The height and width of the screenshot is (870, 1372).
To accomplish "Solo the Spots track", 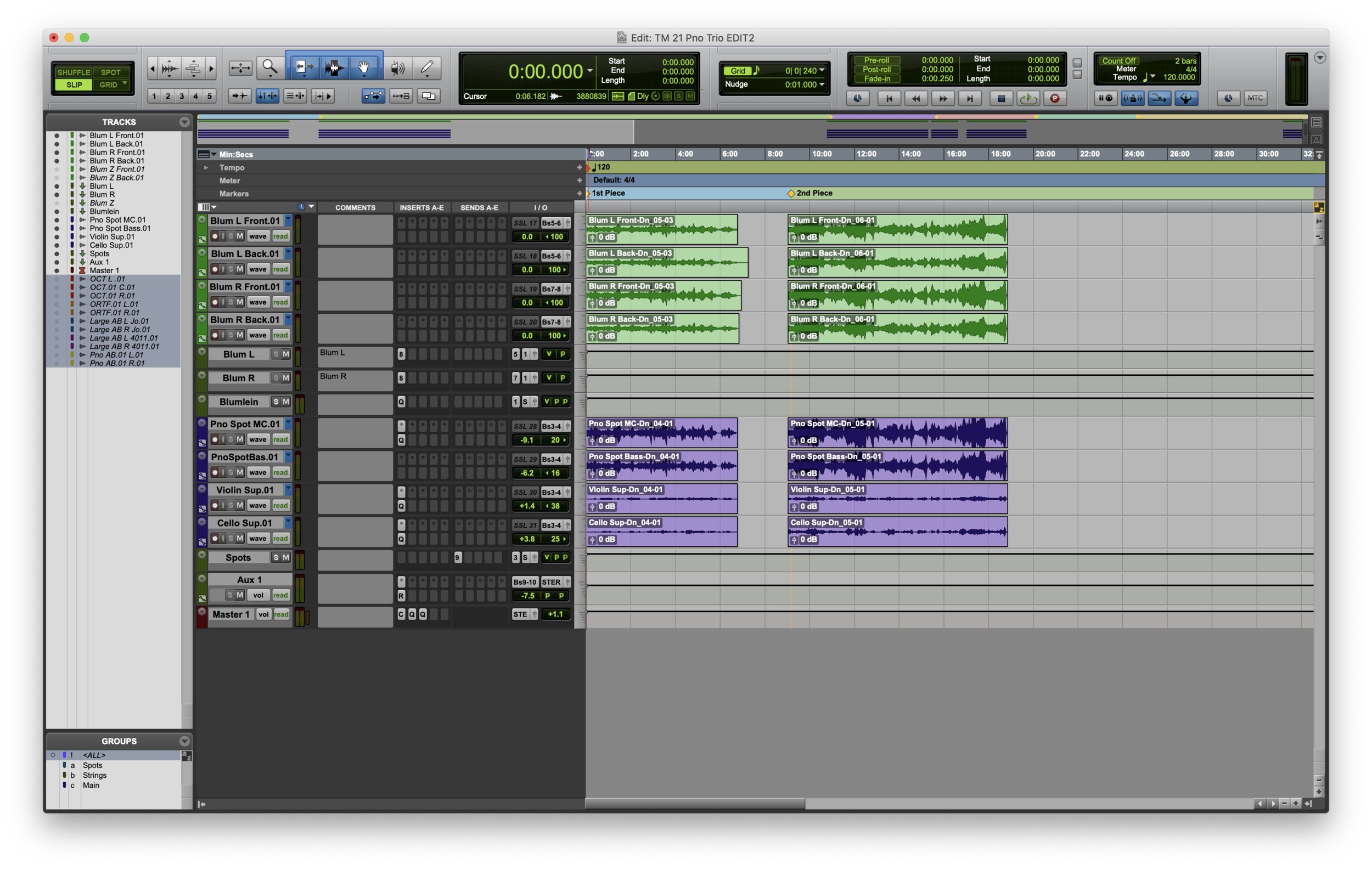I will pyautogui.click(x=275, y=558).
